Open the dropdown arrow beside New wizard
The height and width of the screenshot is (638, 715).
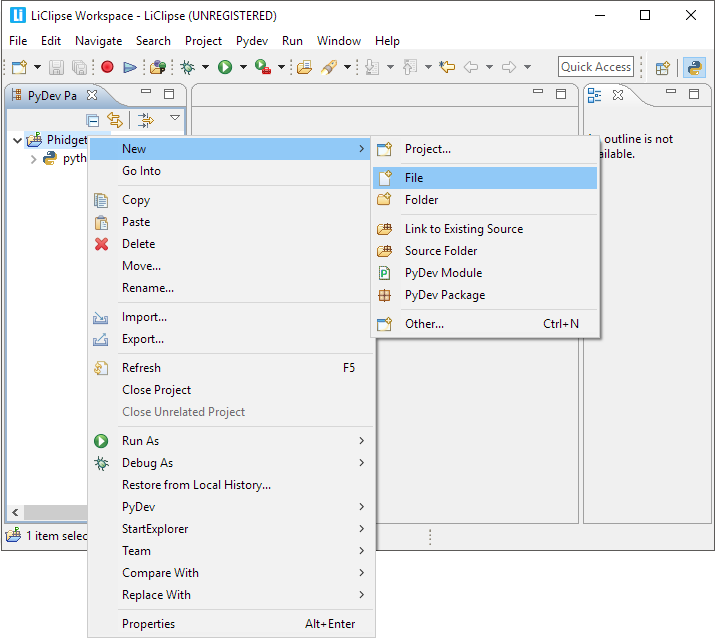point(37,67)
